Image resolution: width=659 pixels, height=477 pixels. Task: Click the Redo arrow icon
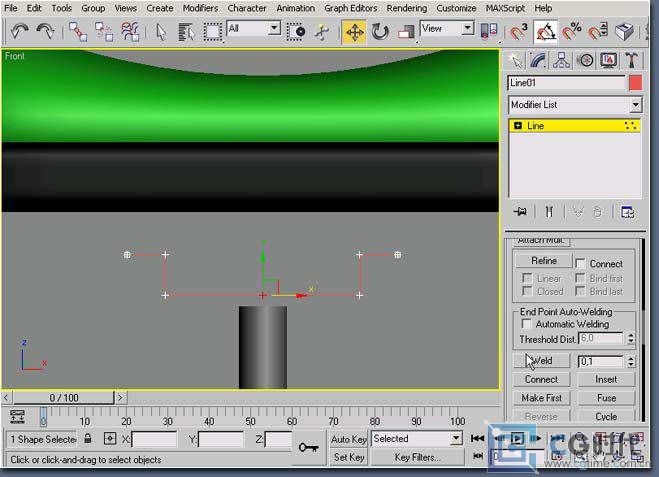tap(45, 32)
